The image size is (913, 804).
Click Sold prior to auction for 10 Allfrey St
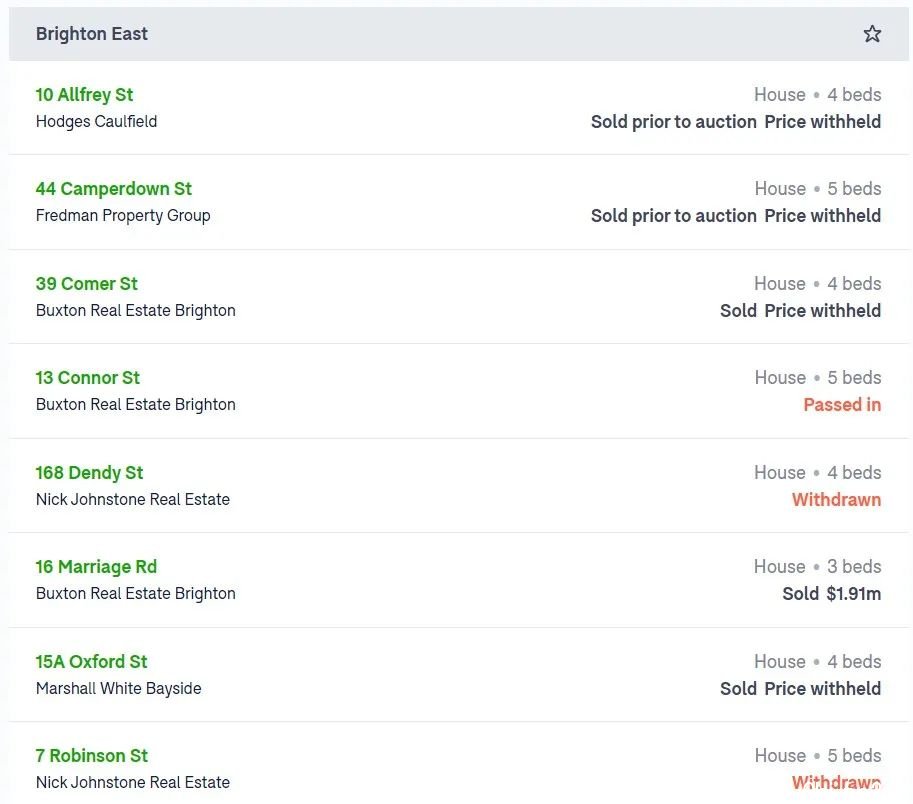674,122
